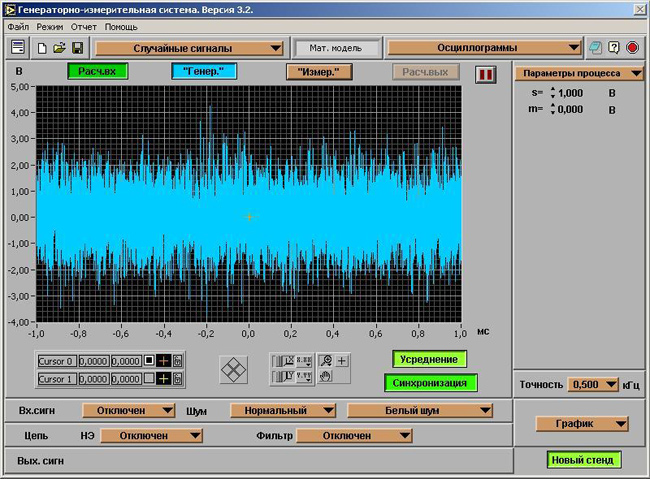
Task: Click the red stop circle icon
Action: coord(632,48)
